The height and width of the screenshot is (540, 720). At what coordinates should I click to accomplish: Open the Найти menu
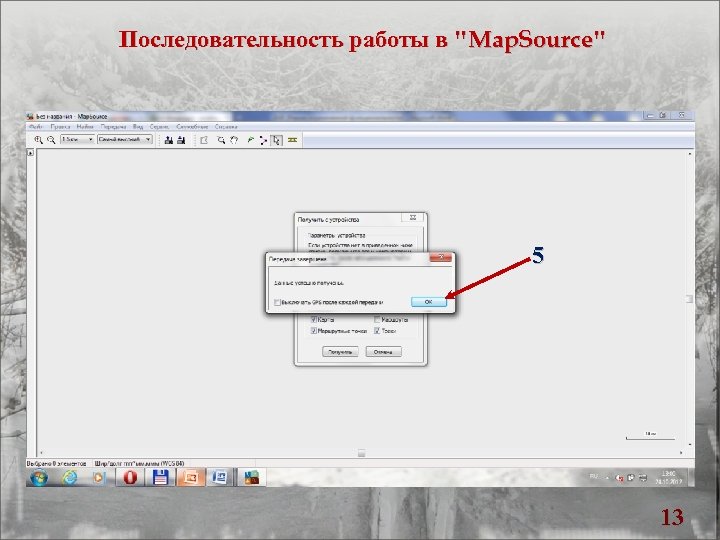tap(85, 126)
